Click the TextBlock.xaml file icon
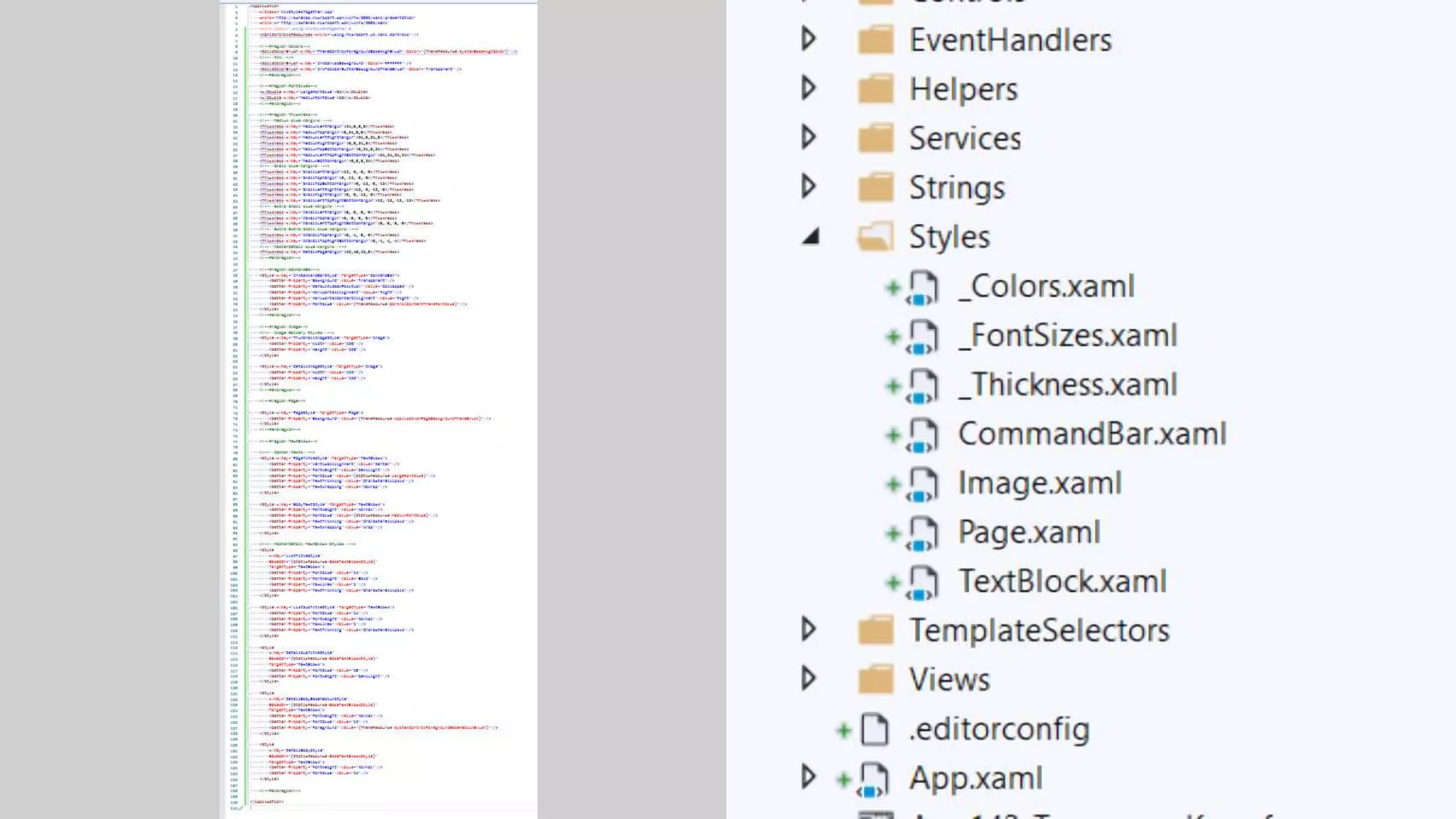 (922, 582)
